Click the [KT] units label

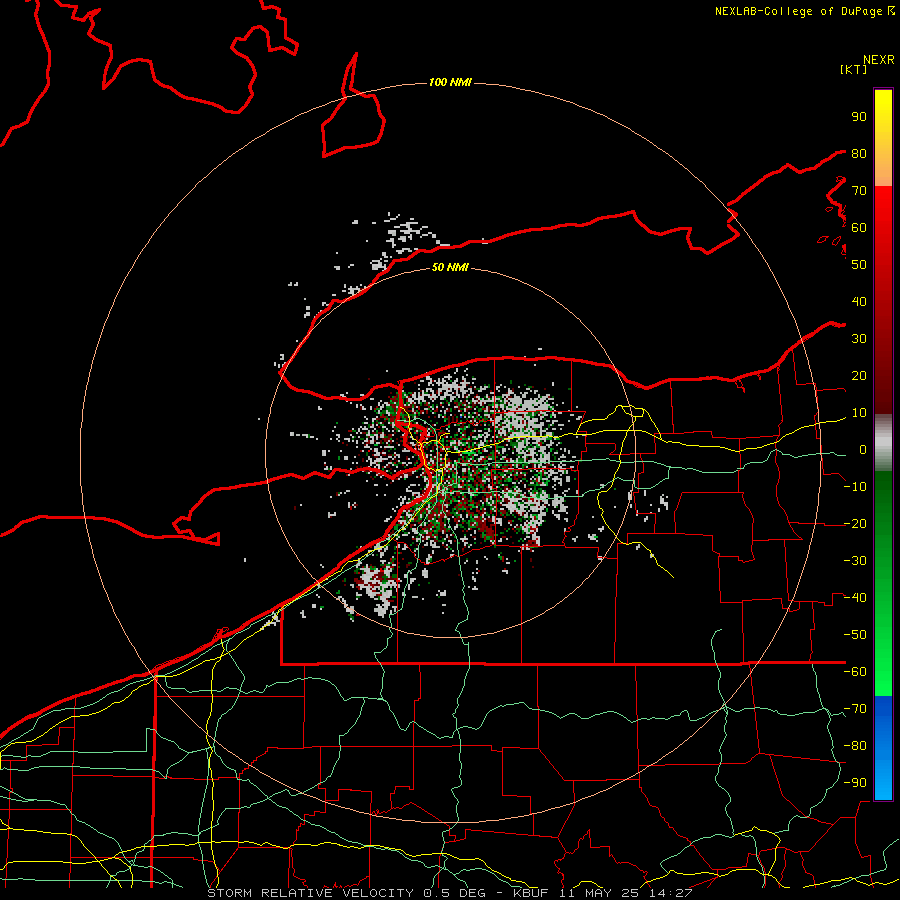[854, 69]
